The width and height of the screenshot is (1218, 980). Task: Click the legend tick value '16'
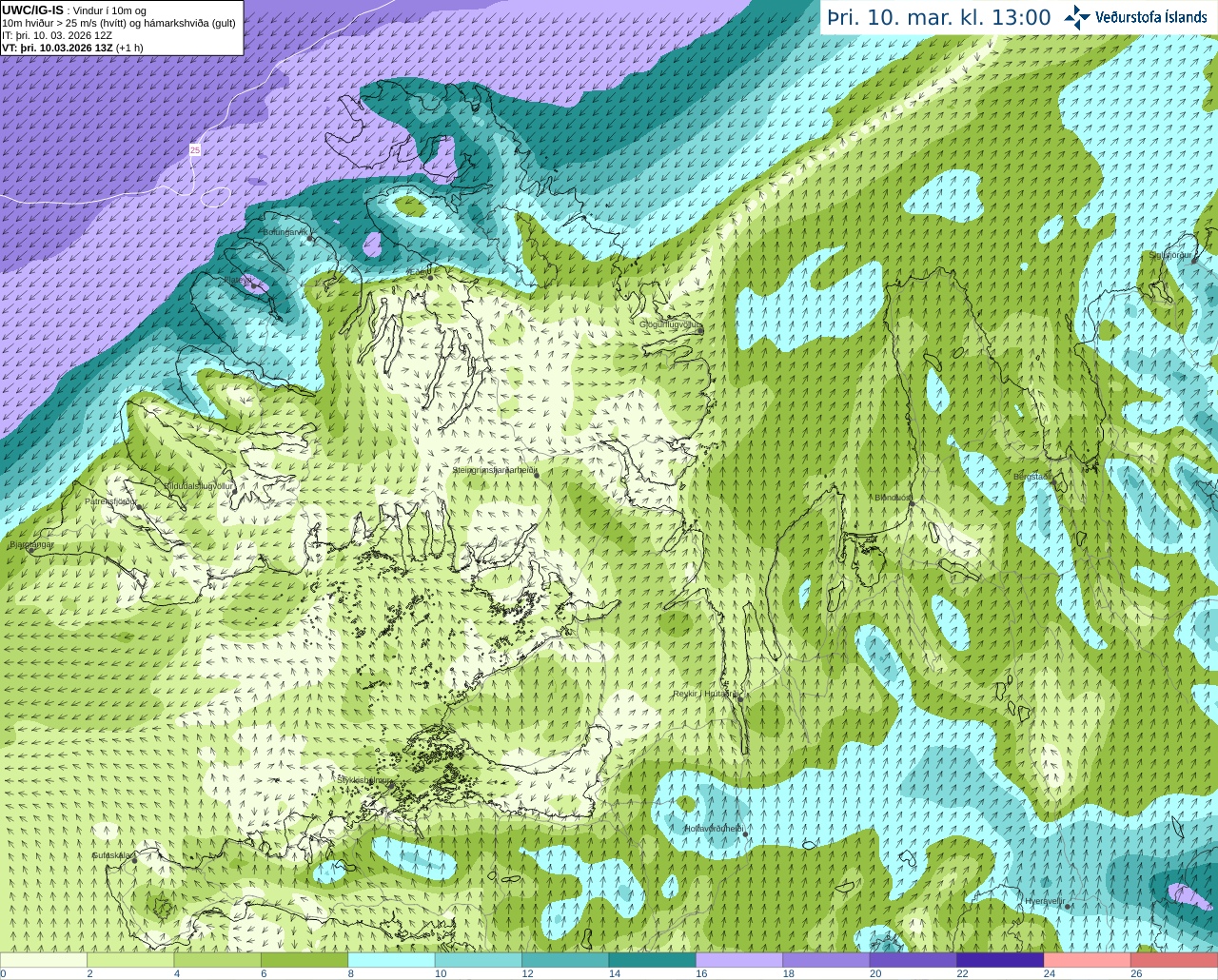[701, 973]
